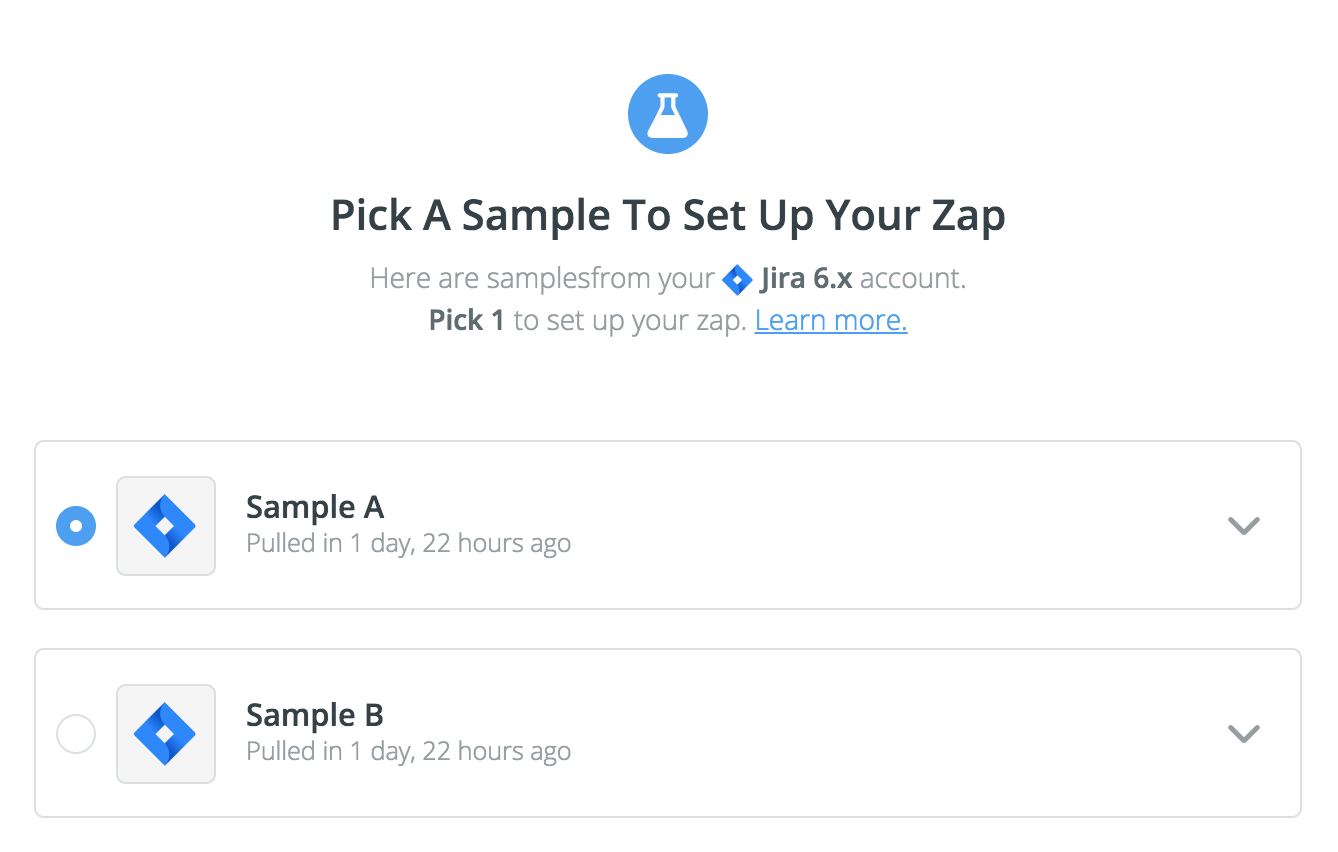Click the bold "Jira 6.x" account name
Image resolution: width=1338 pixels, height=852 pixels.
(x=806, y=278)
